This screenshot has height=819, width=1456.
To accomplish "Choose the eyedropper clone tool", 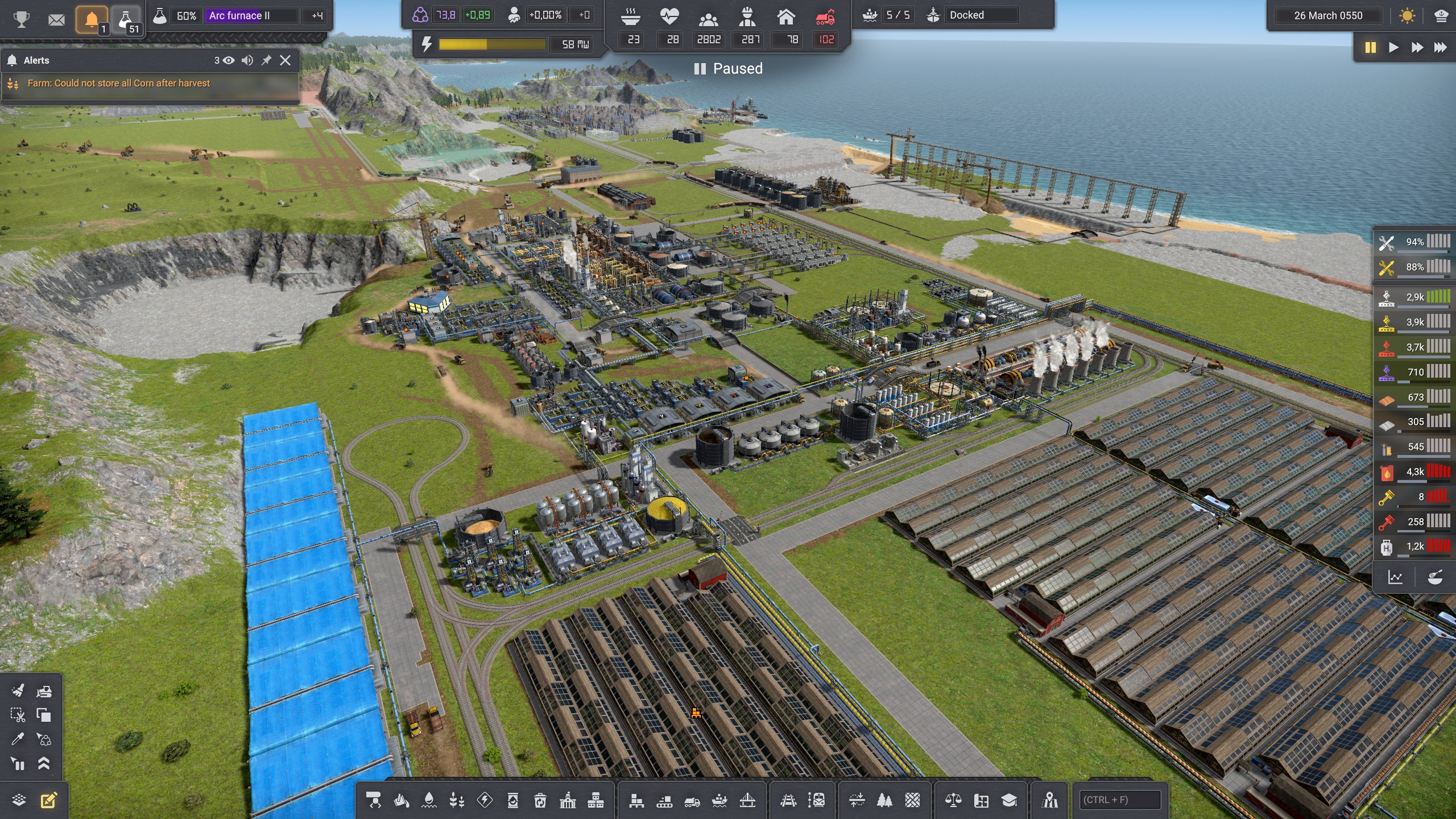I will coord(18,739).
